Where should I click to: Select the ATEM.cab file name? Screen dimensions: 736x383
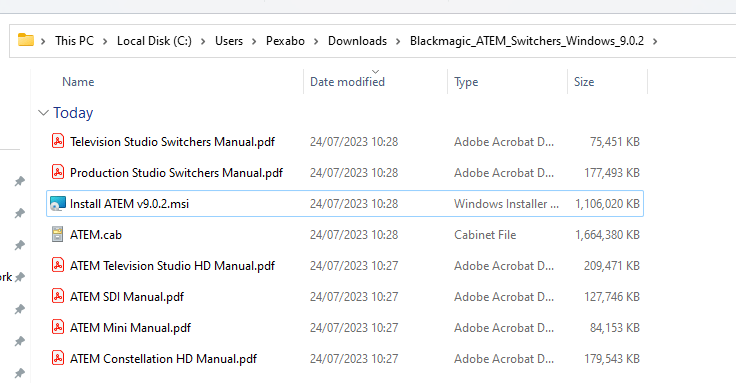coord(96,235)
